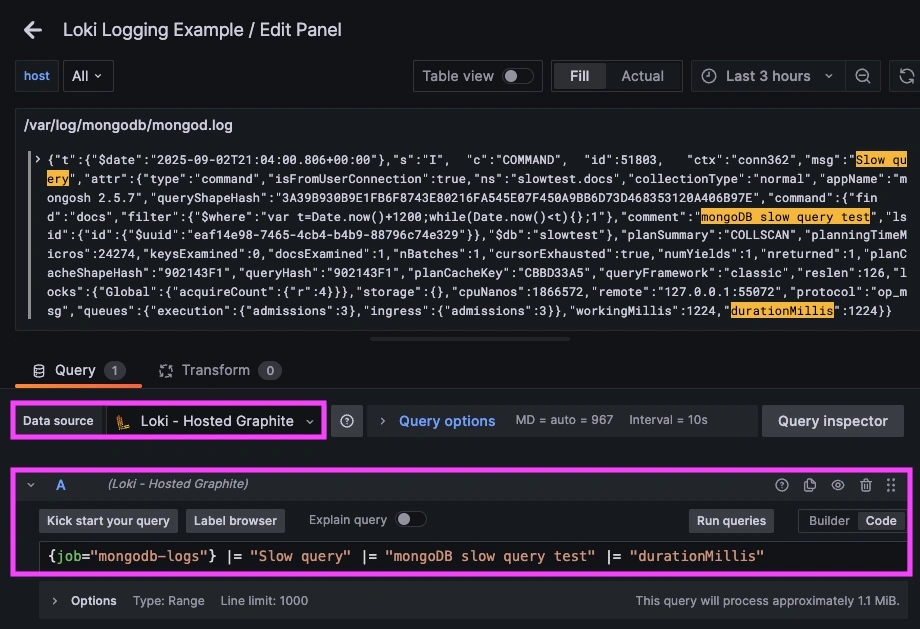The height and width of the screenshot is (629, 920).
Task: Expand the log line details chevron
Action: point(38,160)
